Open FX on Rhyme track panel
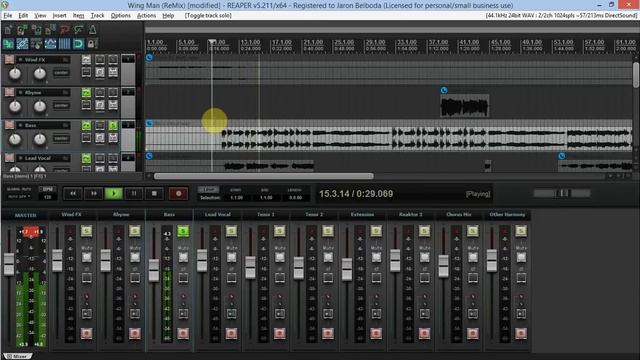Viewport: 640px width, 360px height. coord(86,93)
